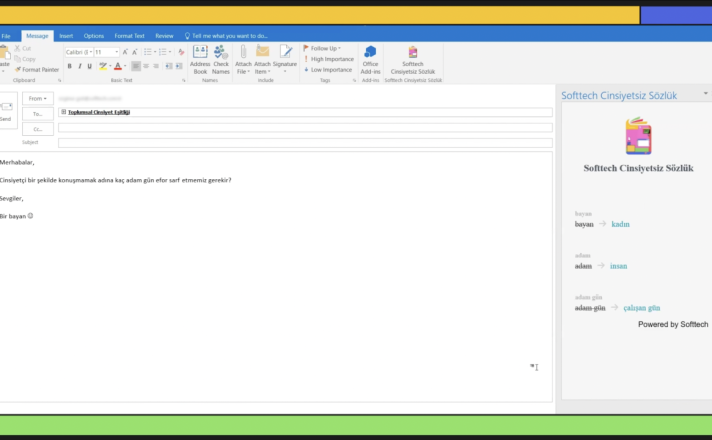Mark message as High Importance
Screen dimensions: 712x440
(x=329, y=59)
